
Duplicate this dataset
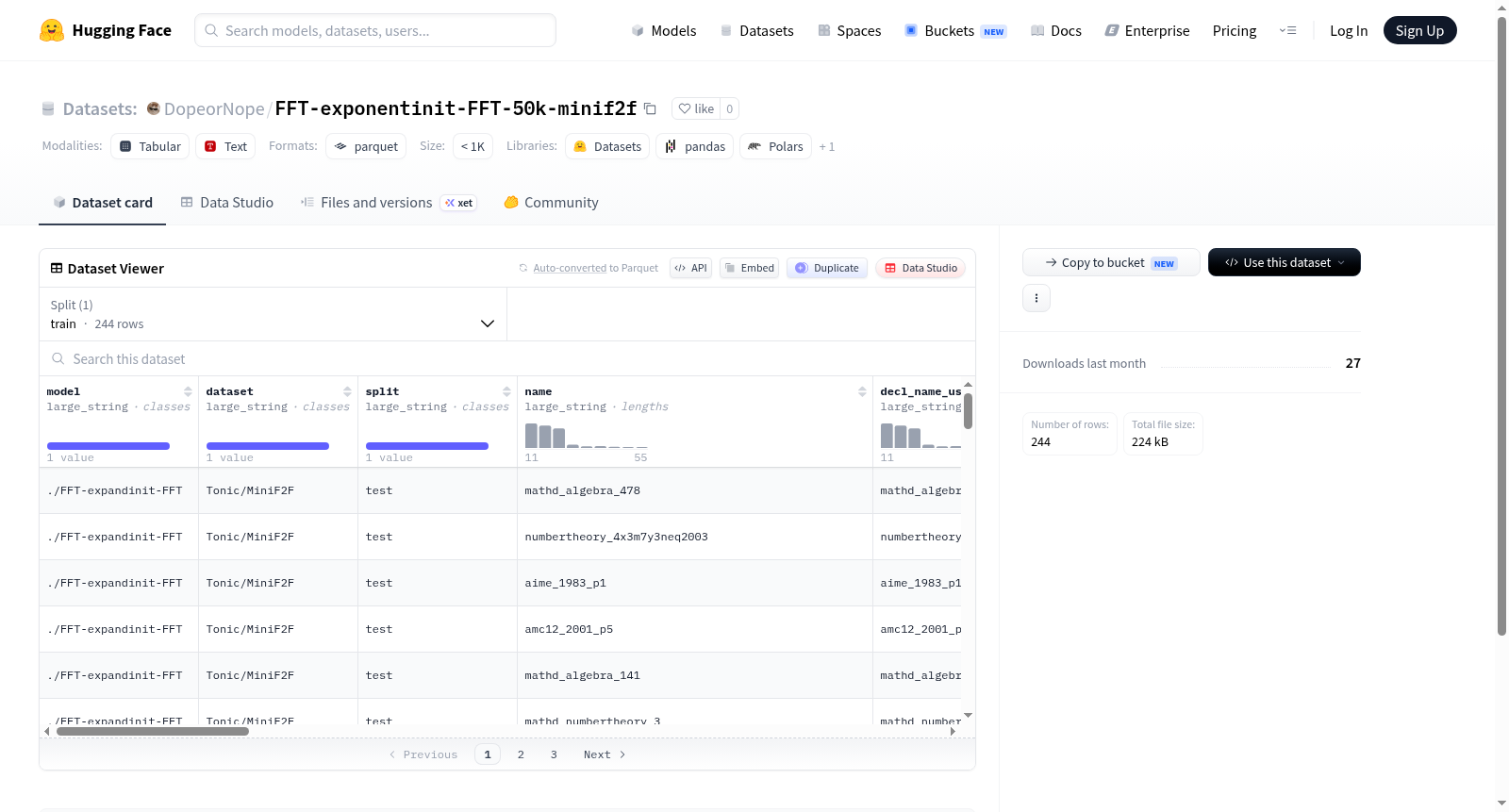[x=827, y=268]
